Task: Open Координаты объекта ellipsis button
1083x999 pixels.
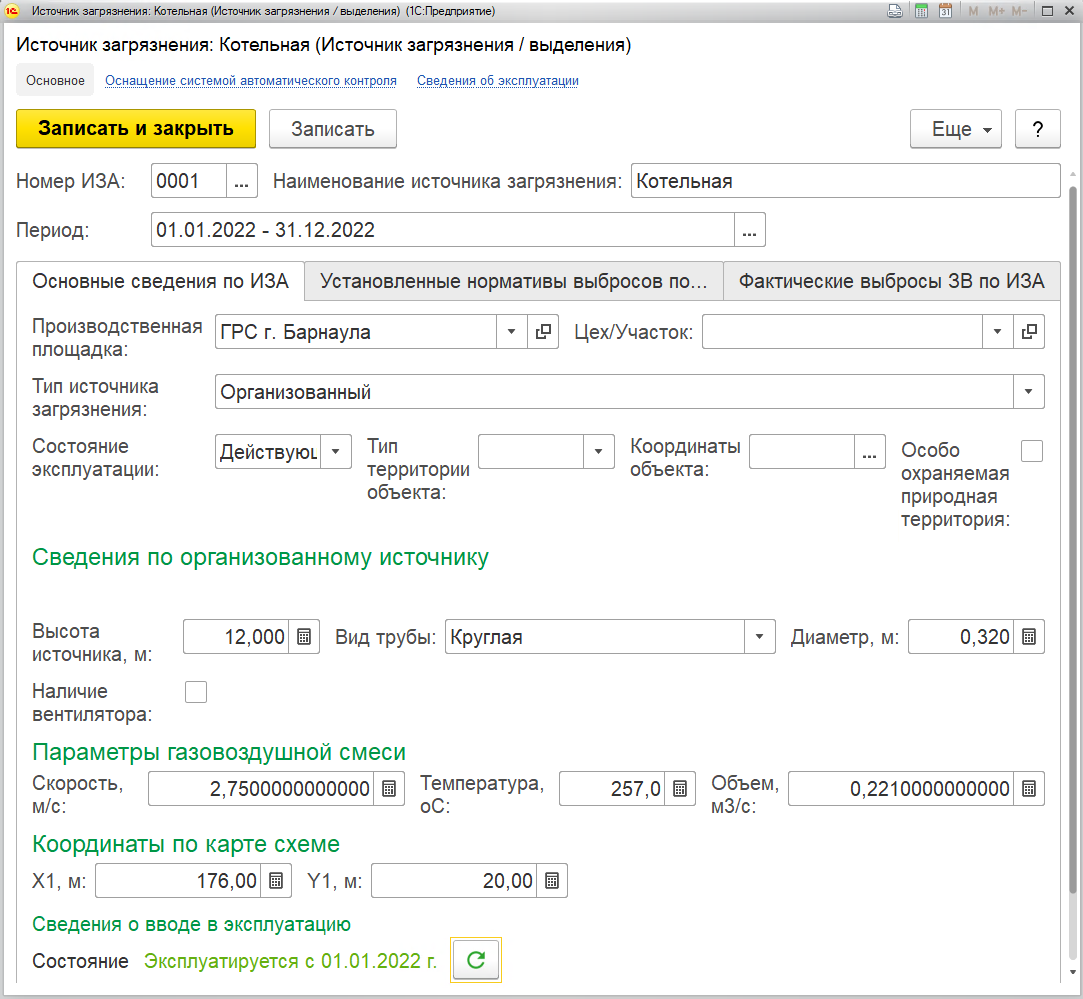Action: (870, 452)
